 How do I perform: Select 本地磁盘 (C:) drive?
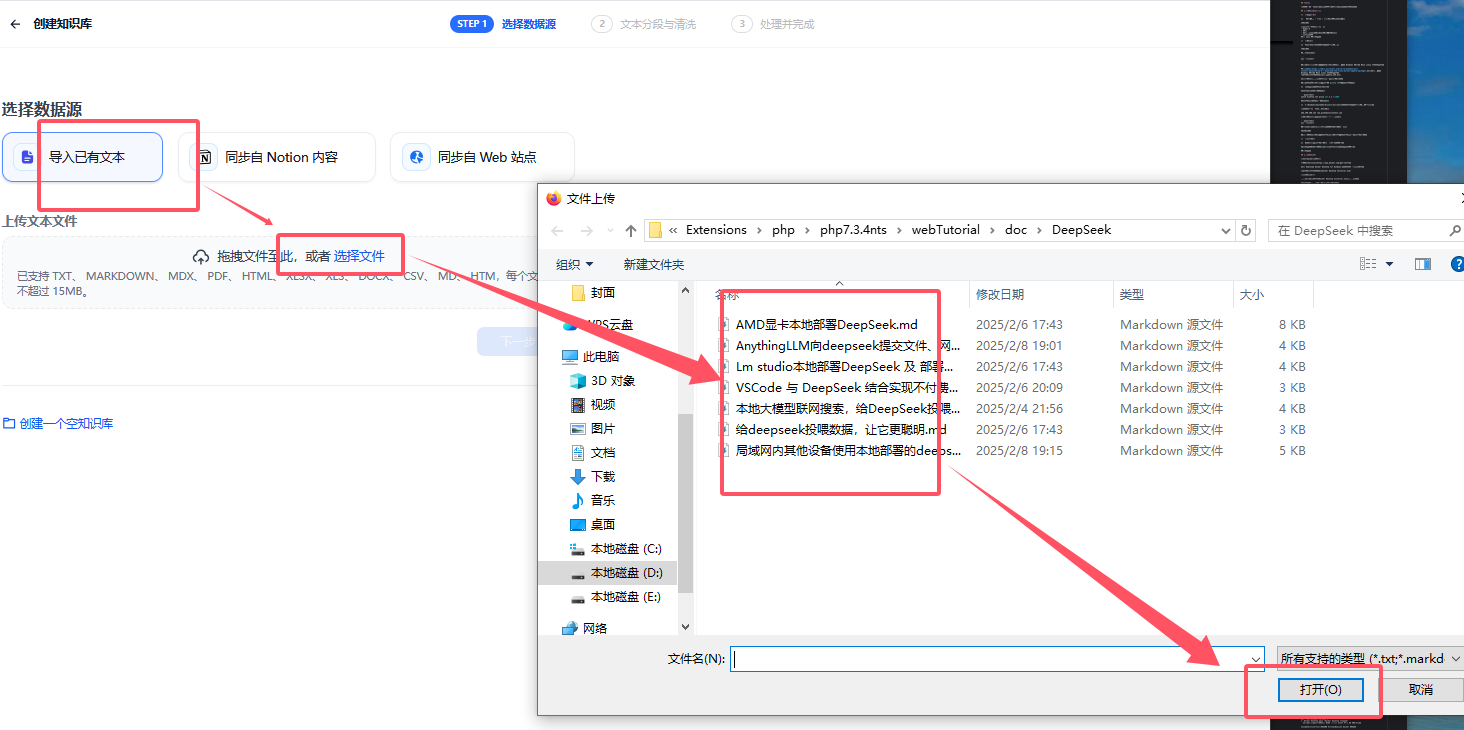click(616, 549)
